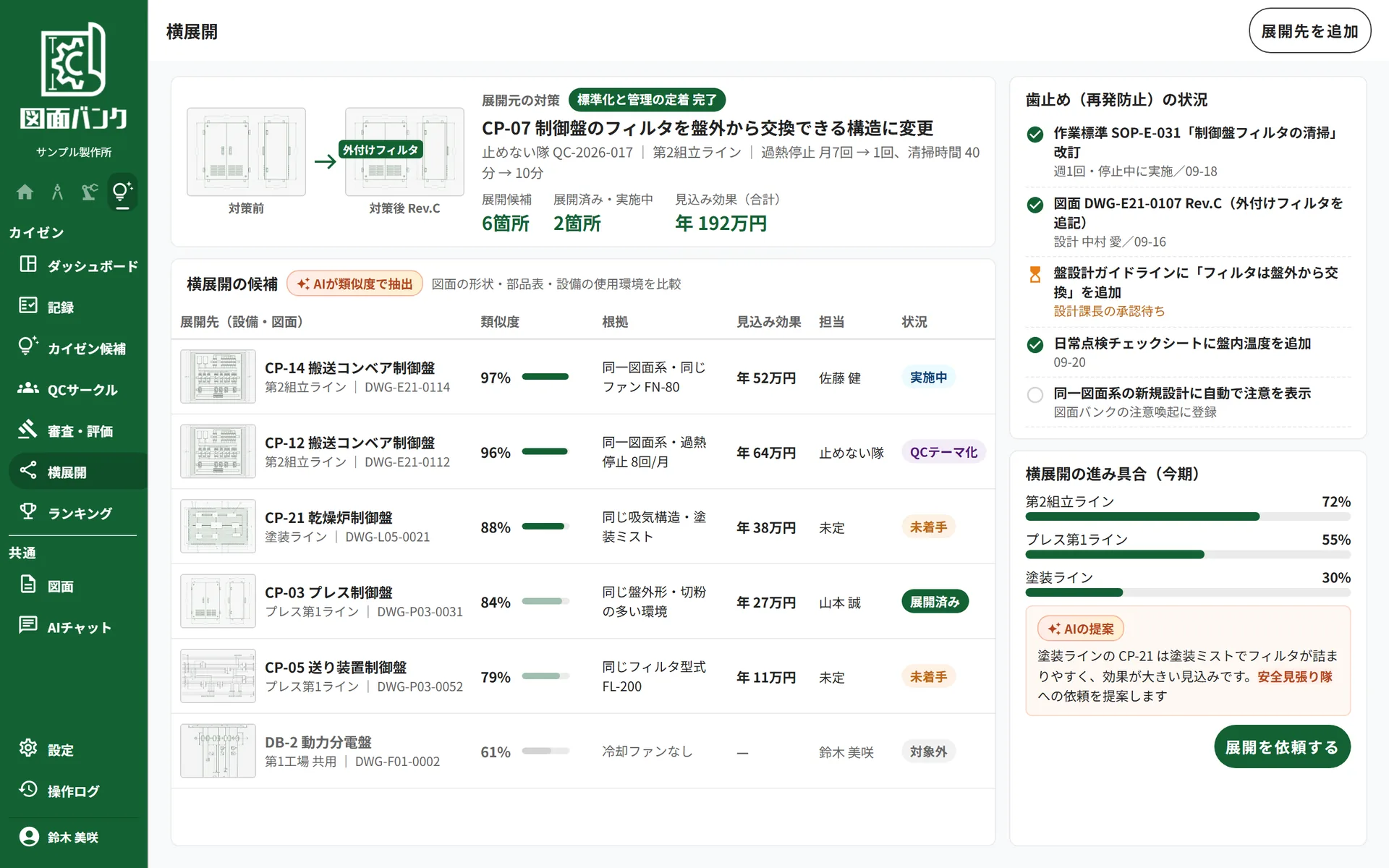1389x868 pixels.
Task: Click the hourglass icon for 盤設計ガイドライン
Action: coord(1035,275)
